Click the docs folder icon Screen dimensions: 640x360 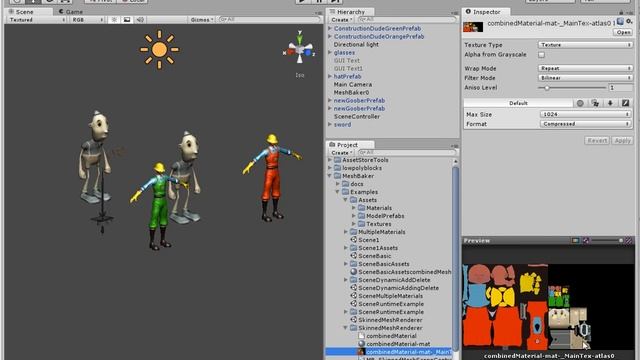(x=346, y=184)
